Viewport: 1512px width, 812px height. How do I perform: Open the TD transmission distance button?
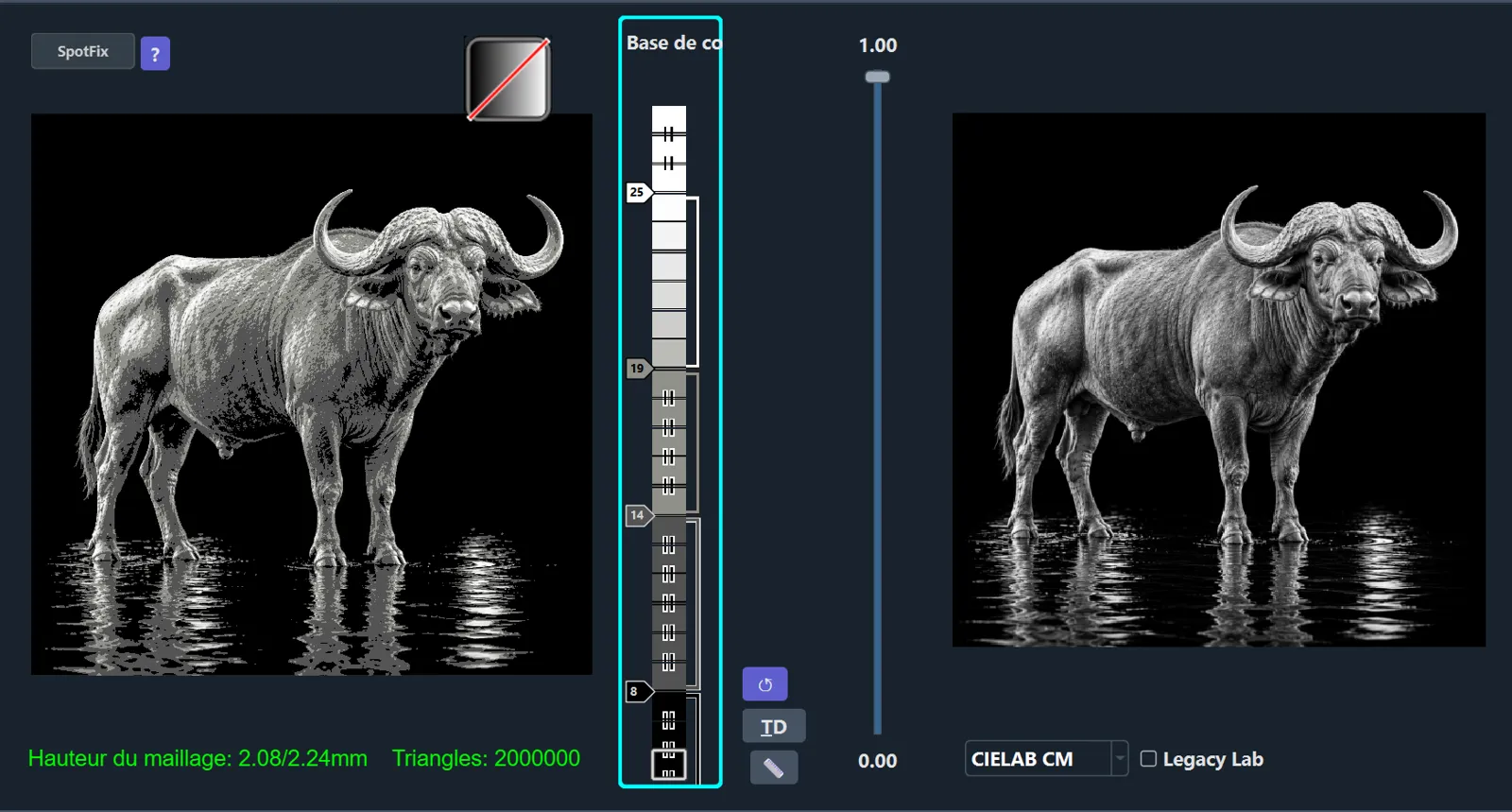pos(774,726)
